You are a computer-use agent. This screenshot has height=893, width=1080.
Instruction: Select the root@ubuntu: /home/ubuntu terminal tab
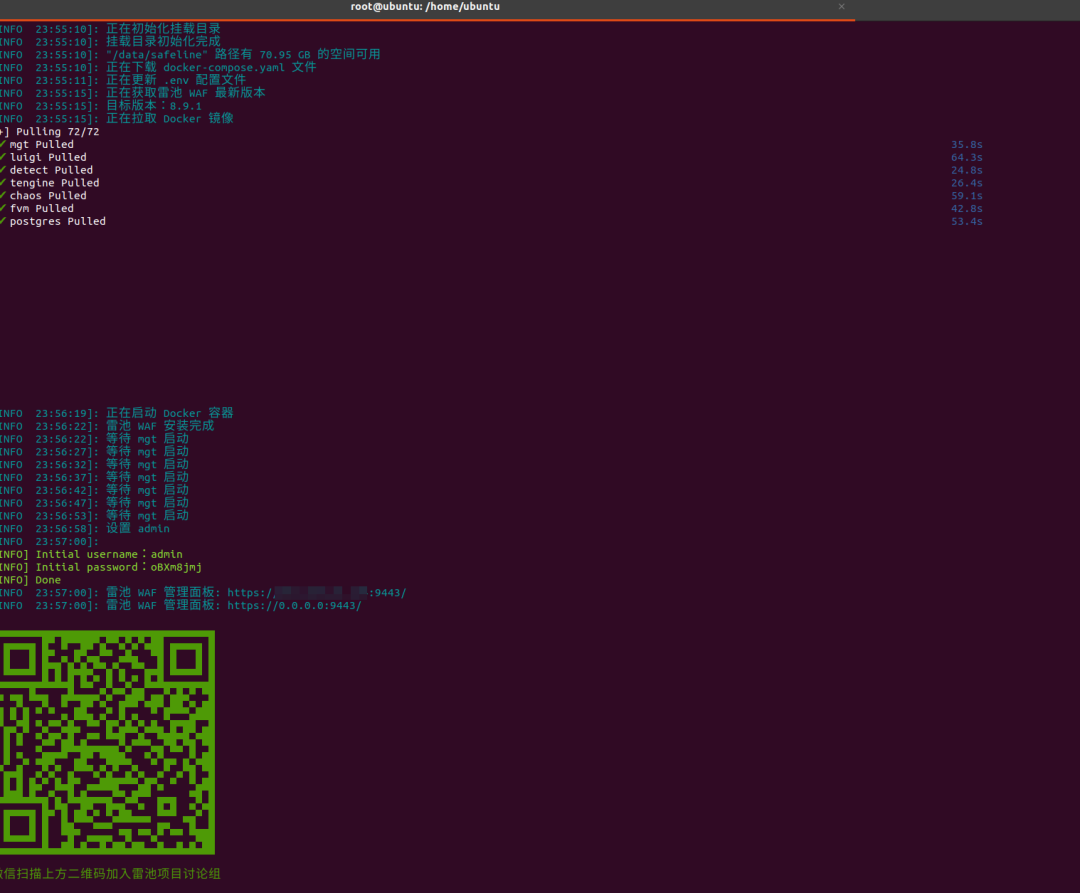coord(426,7)
